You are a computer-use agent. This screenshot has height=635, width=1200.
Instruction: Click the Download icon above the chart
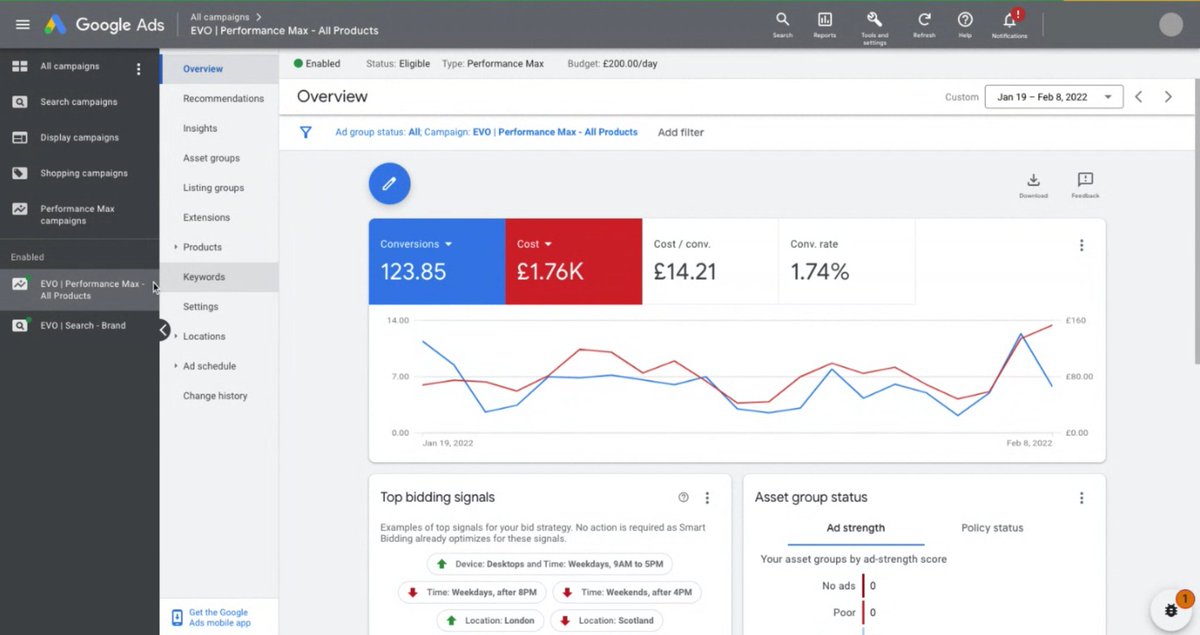1034,180
